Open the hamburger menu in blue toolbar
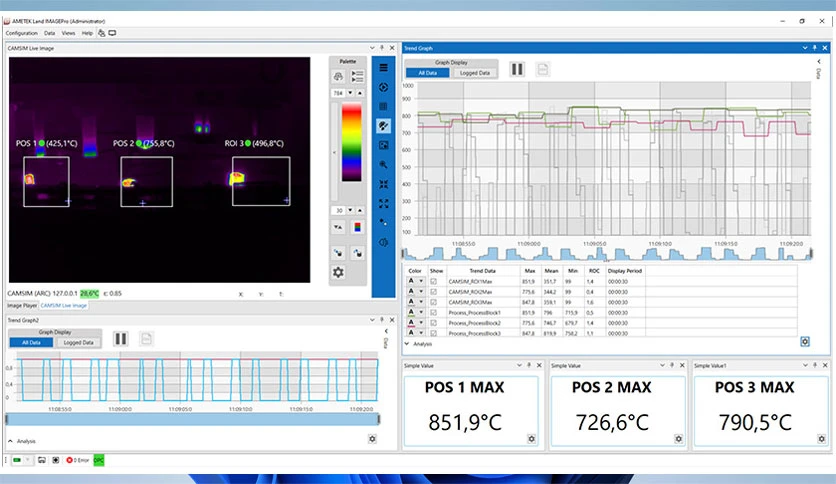Viewport: 836px width, 484px height. tap(383, 68)
